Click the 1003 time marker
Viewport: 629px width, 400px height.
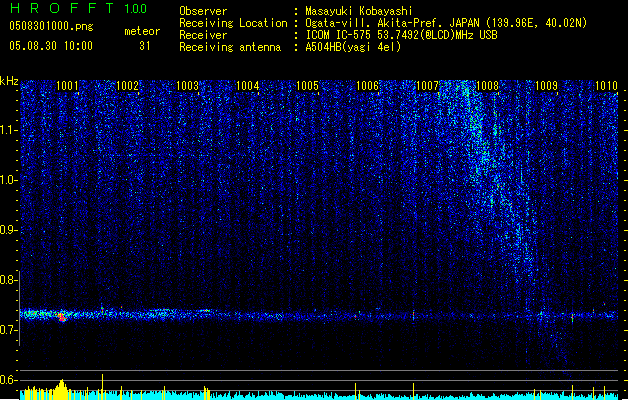(x=187, y=86)
